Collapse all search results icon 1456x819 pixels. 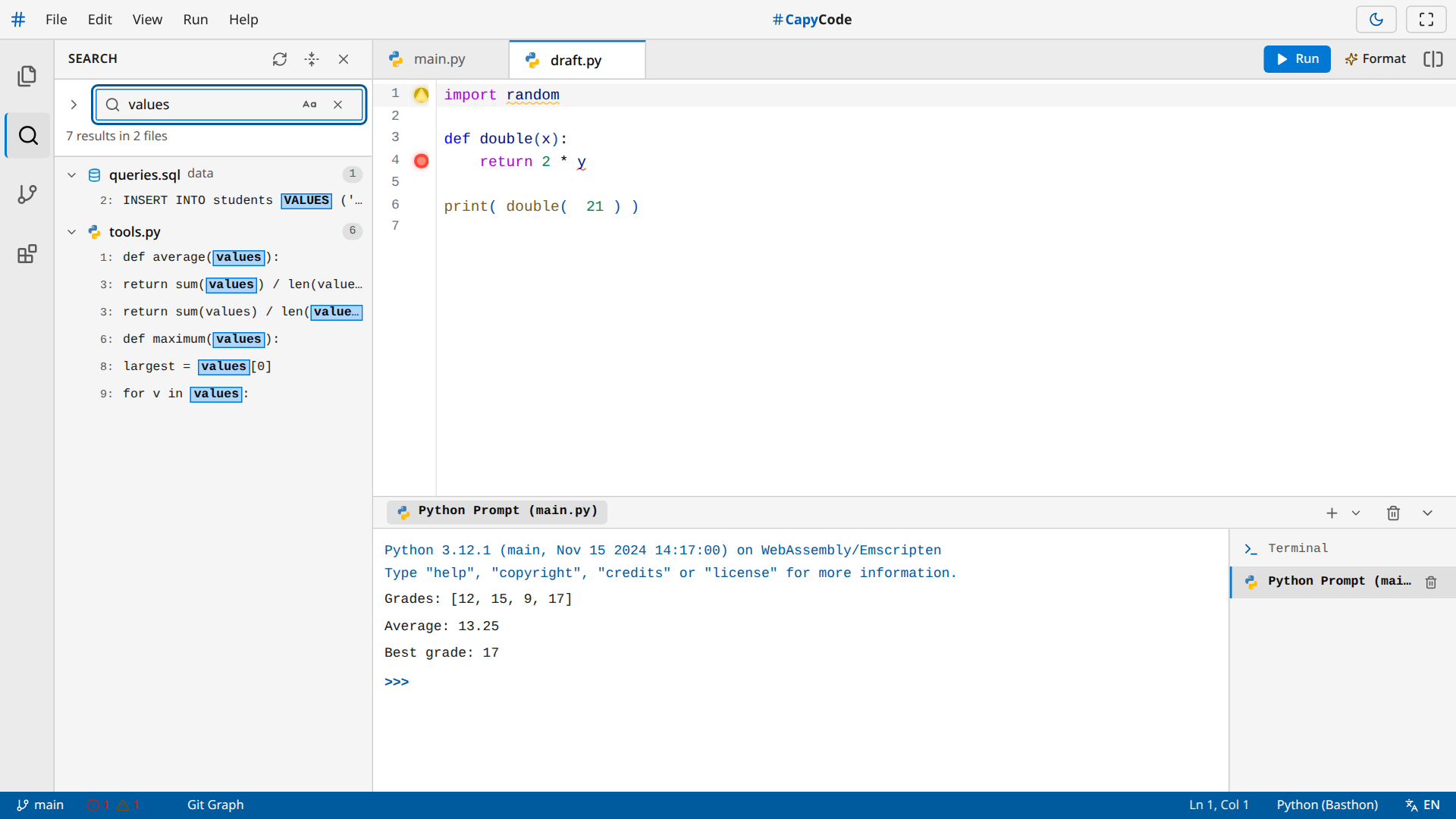[x=312, y=59]
